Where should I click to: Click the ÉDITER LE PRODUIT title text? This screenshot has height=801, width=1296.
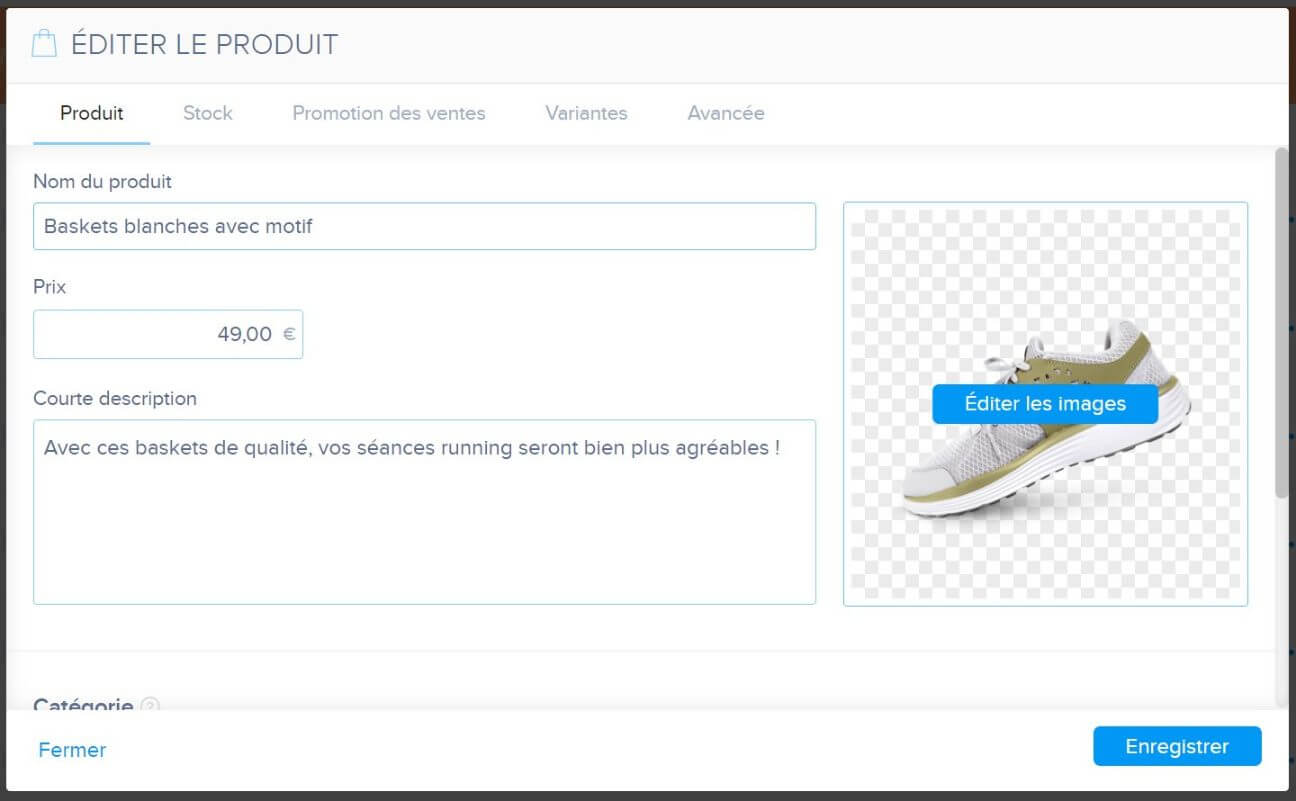(x=205, y=44)
